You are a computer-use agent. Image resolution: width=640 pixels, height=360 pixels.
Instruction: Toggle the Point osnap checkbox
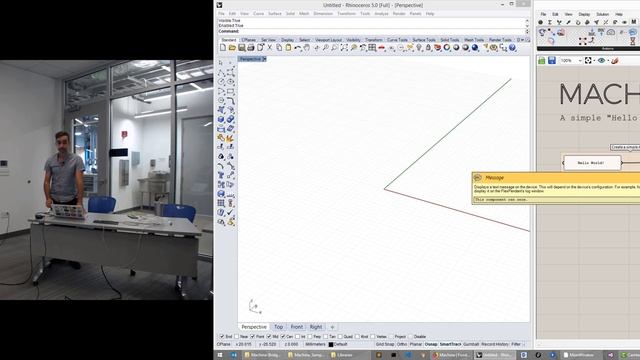click(253, 337)
